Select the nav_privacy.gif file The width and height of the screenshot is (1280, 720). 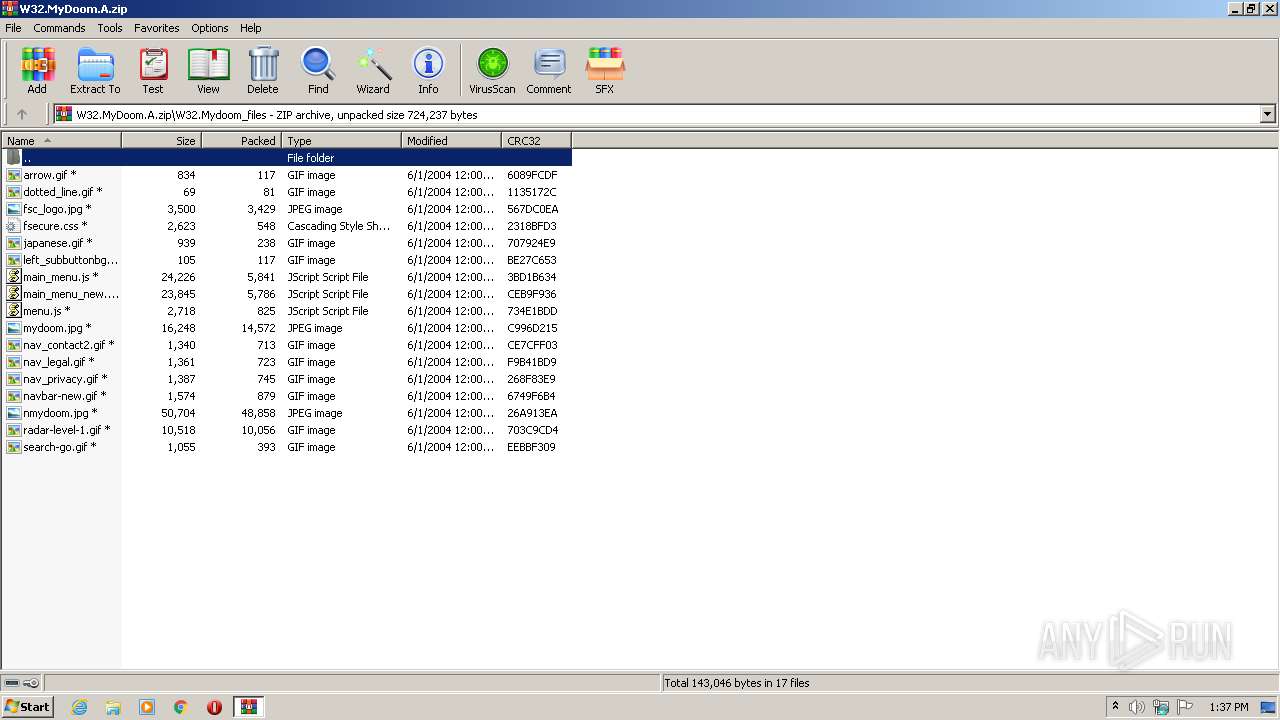tap(287, 379)
